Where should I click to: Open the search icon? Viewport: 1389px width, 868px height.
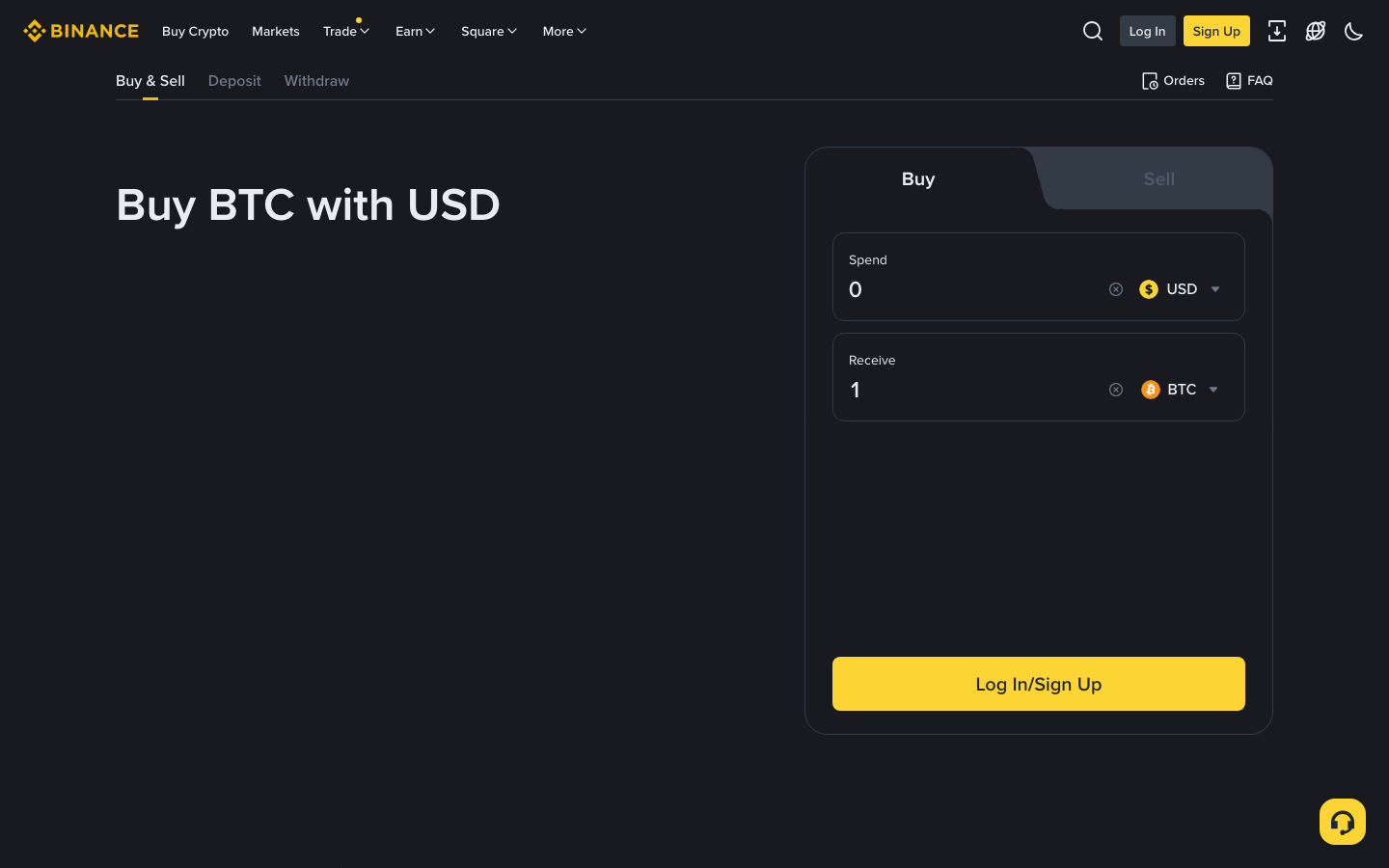1092,31
